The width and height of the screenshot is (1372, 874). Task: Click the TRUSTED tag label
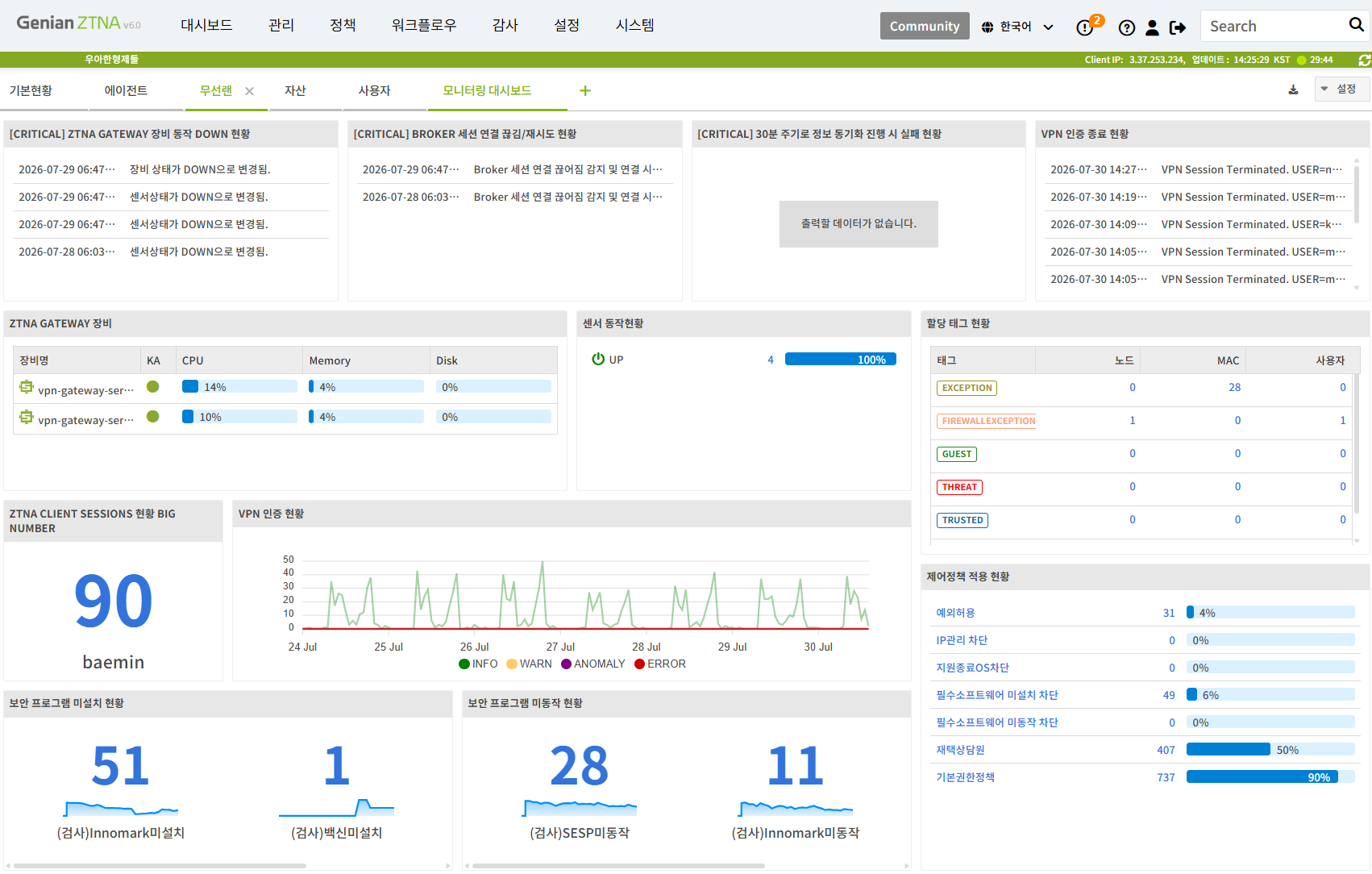[962, 520]
